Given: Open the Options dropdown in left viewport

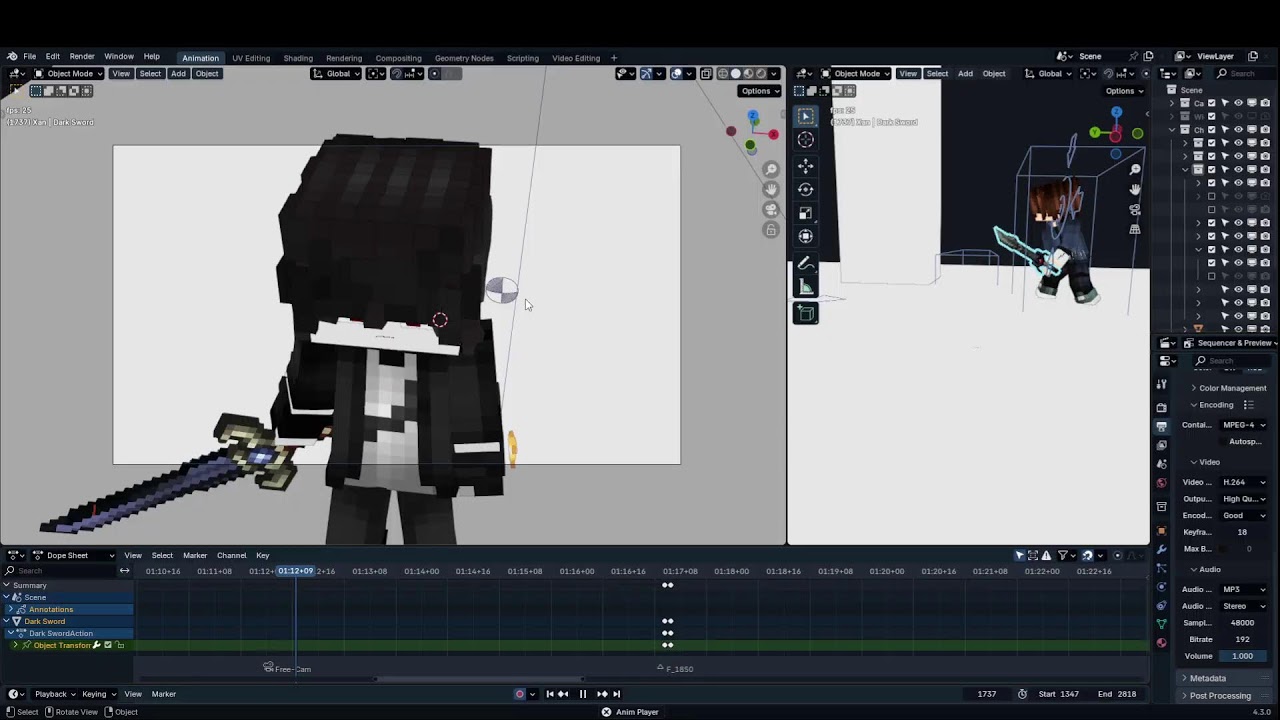Looking at the screenshot, I should [x=760, y=91].
